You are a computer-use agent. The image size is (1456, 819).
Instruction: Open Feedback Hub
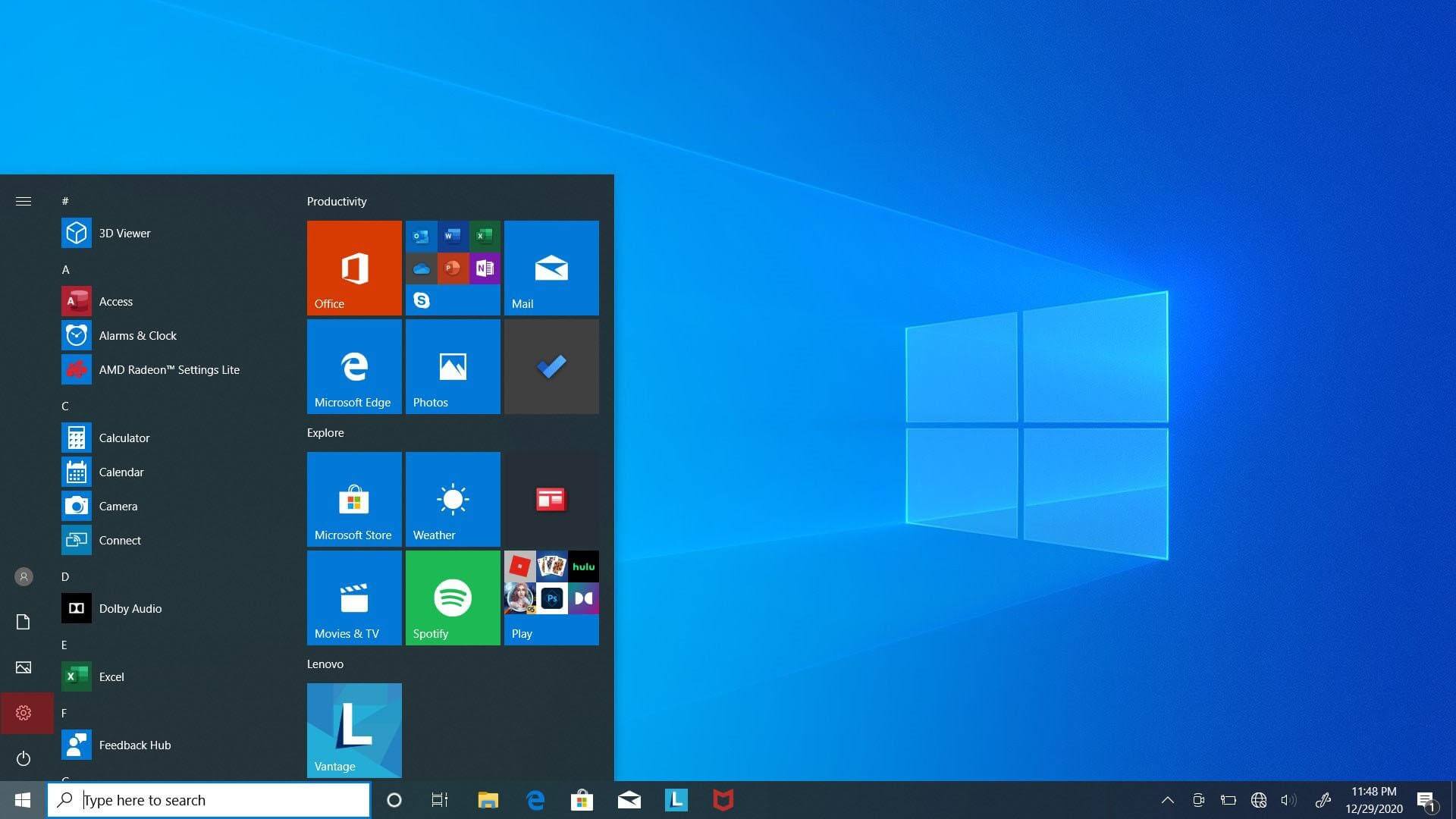coord(171,745)
